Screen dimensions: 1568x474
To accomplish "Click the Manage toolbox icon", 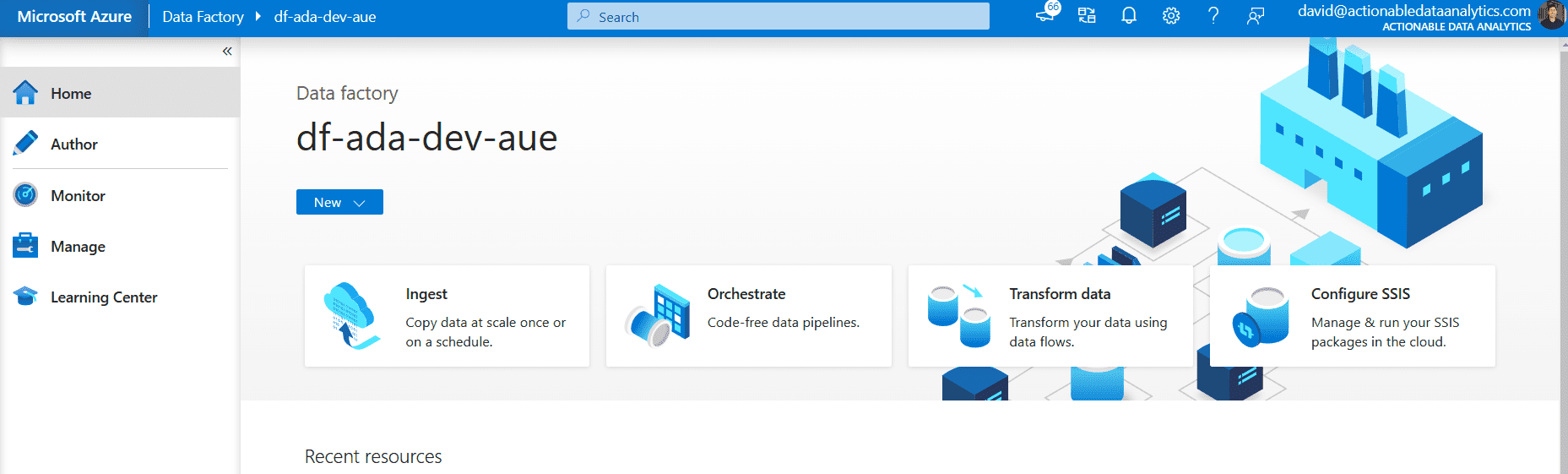I will pyautogui.click(x=25, y=246).
